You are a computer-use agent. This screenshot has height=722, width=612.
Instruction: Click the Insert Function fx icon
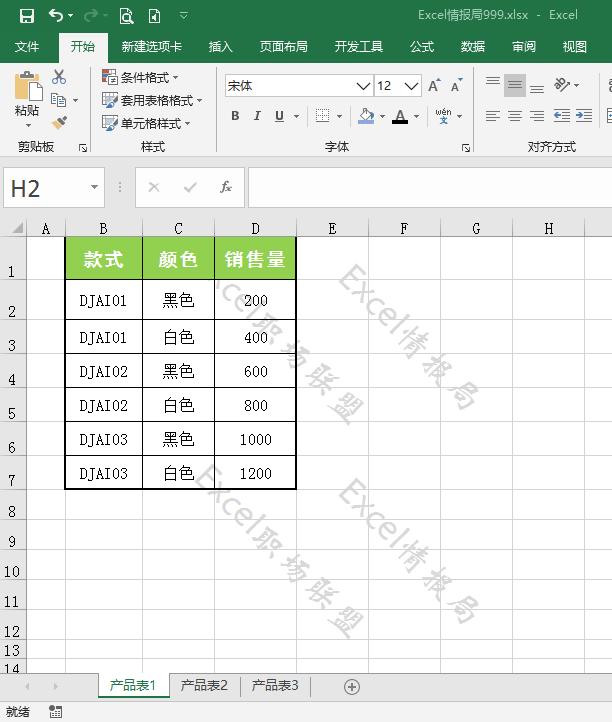(226, 187)
